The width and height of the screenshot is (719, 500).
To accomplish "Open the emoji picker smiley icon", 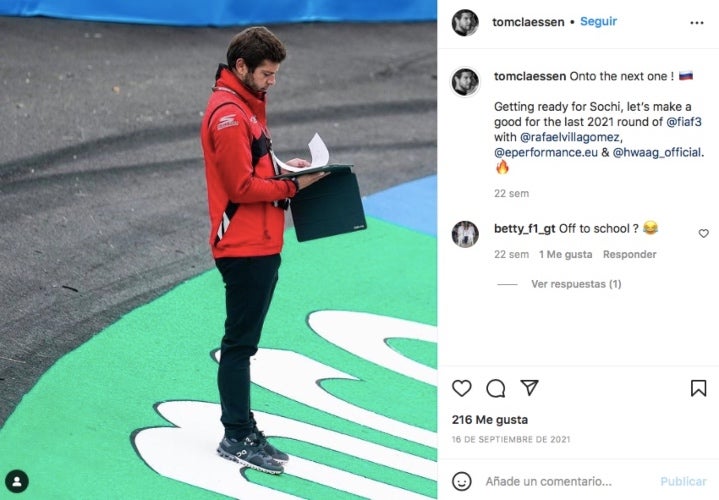I will [x=461, y=481].
